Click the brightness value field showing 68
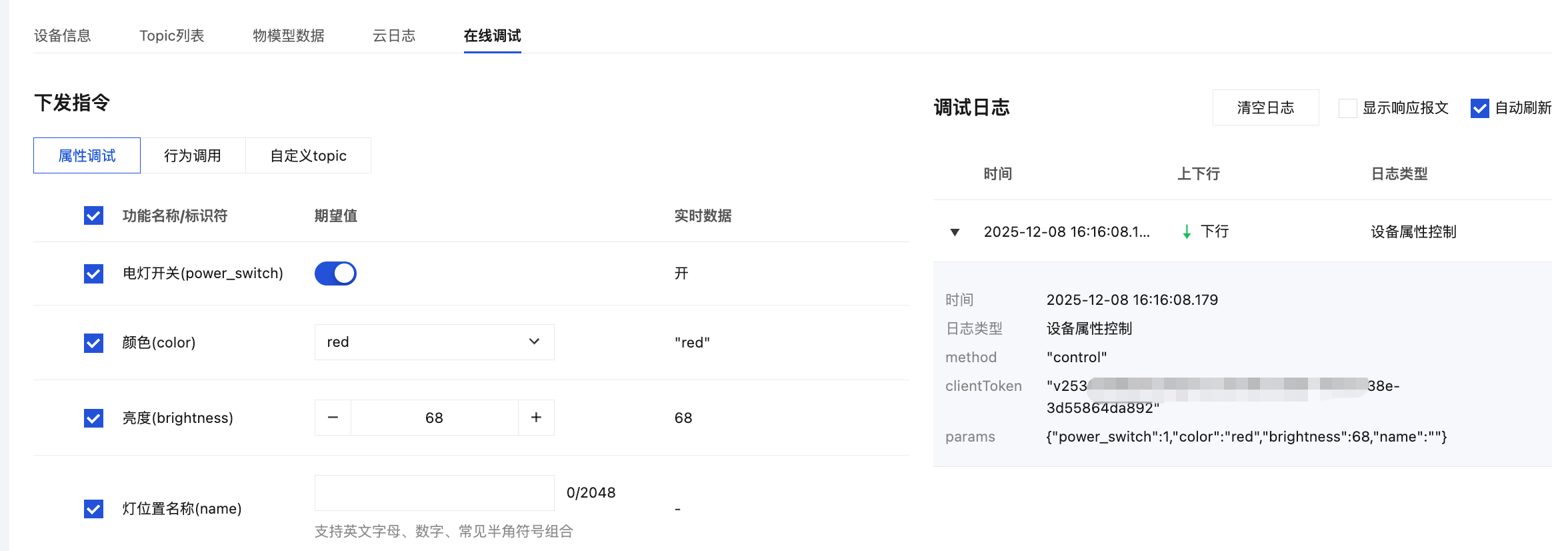Screen dimensions: 1568x551 434,418
